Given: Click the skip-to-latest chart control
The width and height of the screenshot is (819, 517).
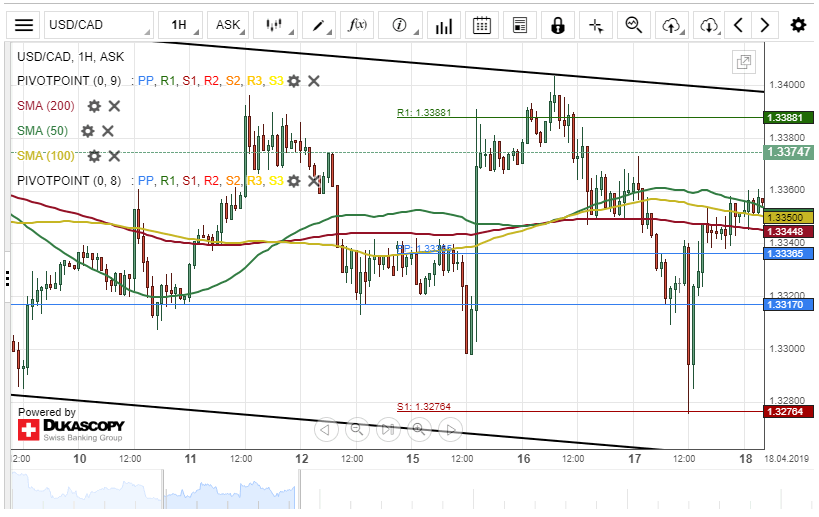Looking at the screenshot, I should tap(388, 430).
